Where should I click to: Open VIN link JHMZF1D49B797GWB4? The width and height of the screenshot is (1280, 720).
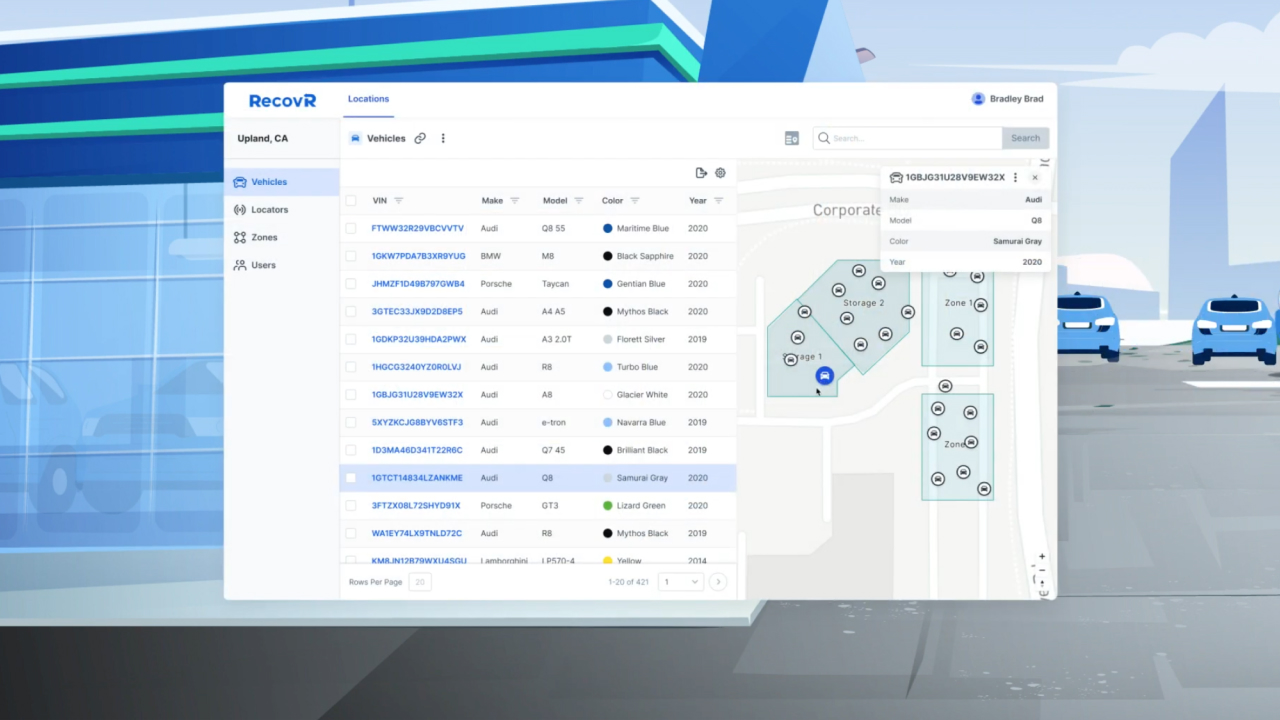418,284
